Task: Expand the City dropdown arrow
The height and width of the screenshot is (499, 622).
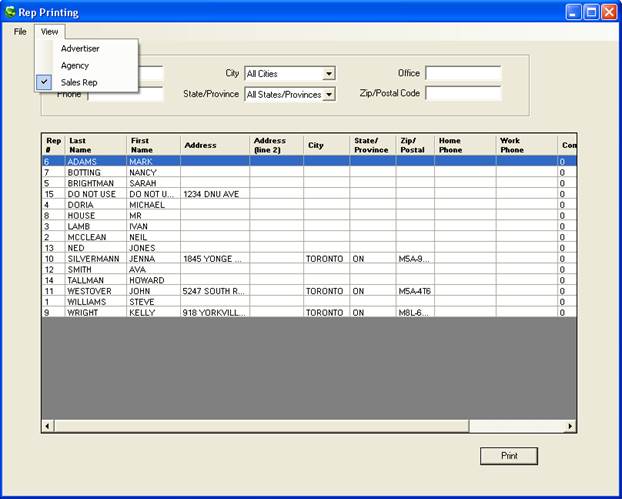Action: point(328,74)
